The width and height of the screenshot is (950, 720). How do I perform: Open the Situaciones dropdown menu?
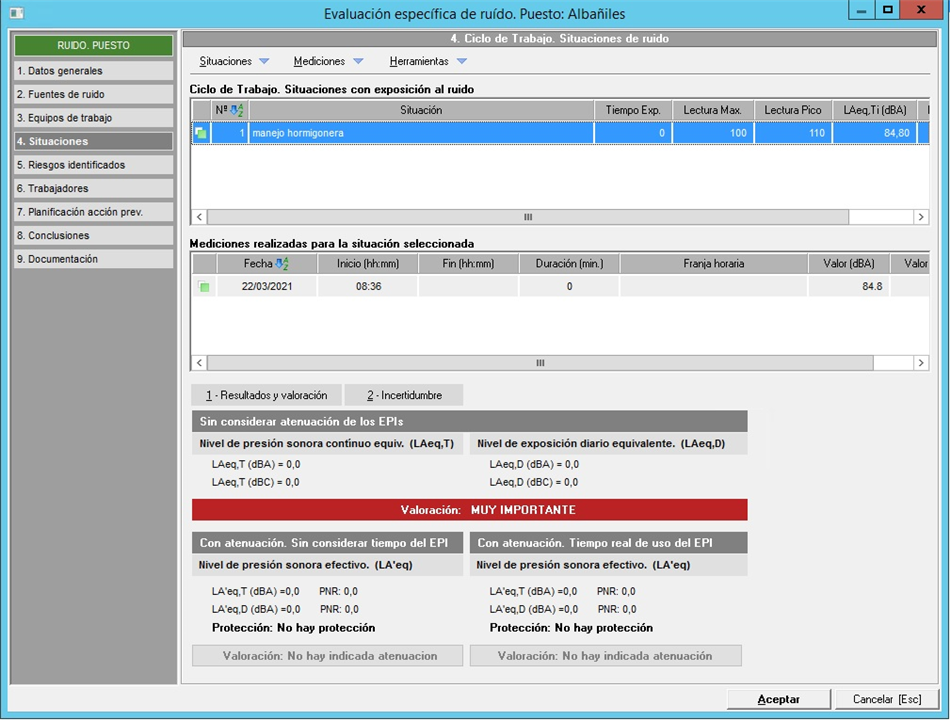(234, 62)
